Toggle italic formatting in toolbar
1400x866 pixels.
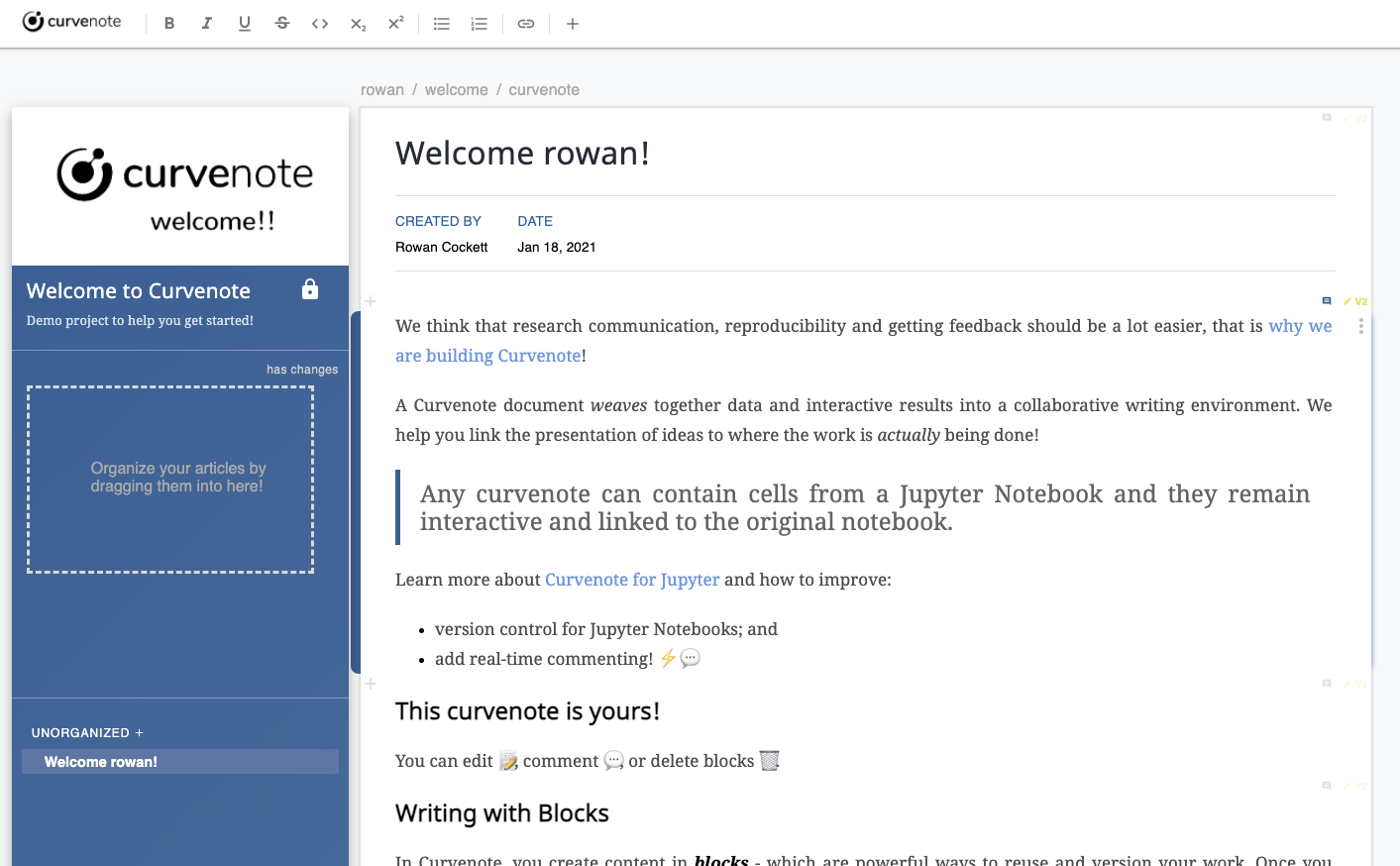207,24
